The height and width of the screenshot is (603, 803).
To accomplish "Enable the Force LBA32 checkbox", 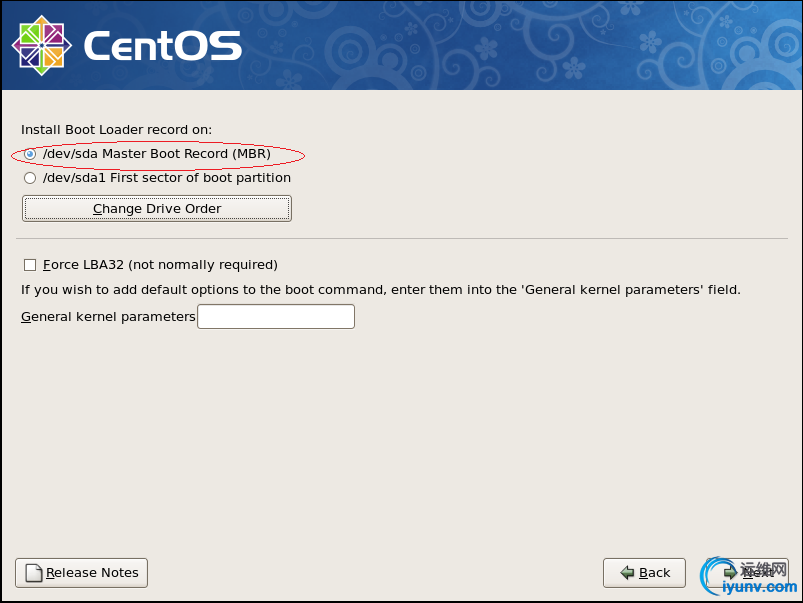I will [30, 265].
